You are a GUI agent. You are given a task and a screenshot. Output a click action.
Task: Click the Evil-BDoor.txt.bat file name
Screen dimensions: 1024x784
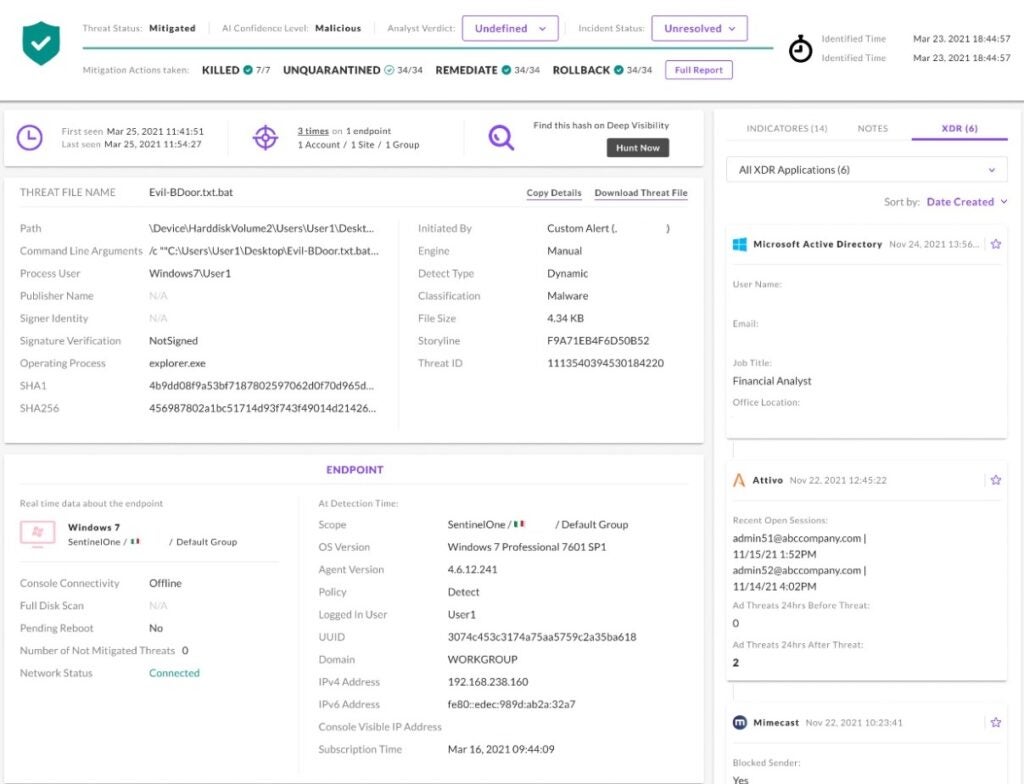click(191, 193)
